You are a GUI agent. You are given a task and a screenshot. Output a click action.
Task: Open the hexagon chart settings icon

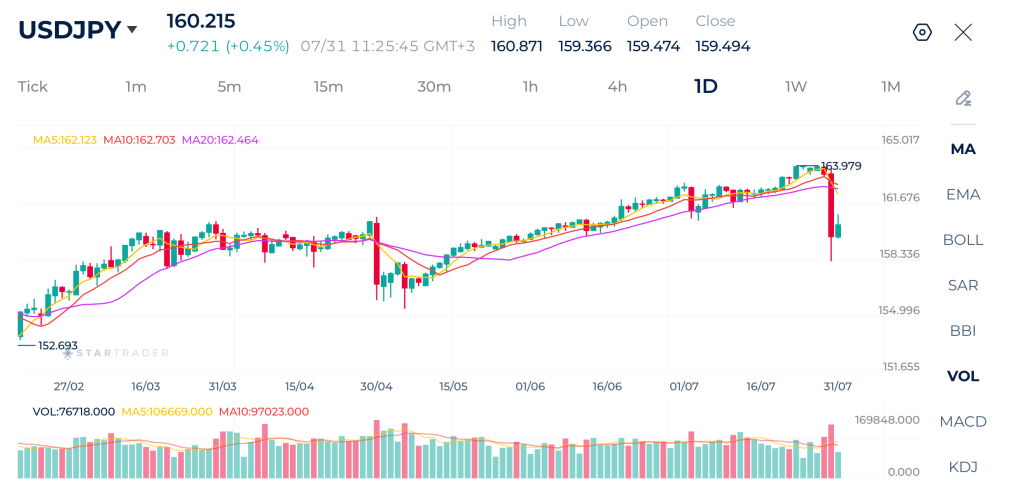click(922, 33)
